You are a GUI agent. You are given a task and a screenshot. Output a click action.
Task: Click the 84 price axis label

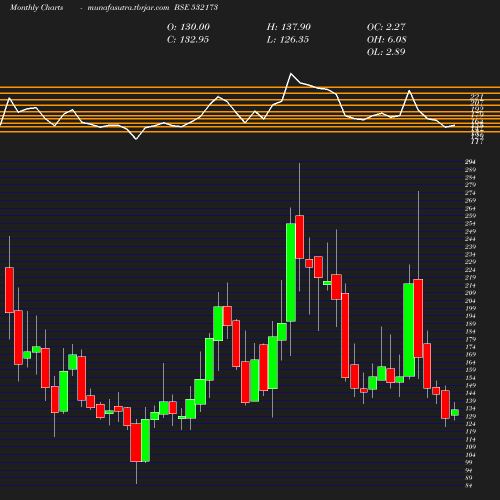coord(469,486)
